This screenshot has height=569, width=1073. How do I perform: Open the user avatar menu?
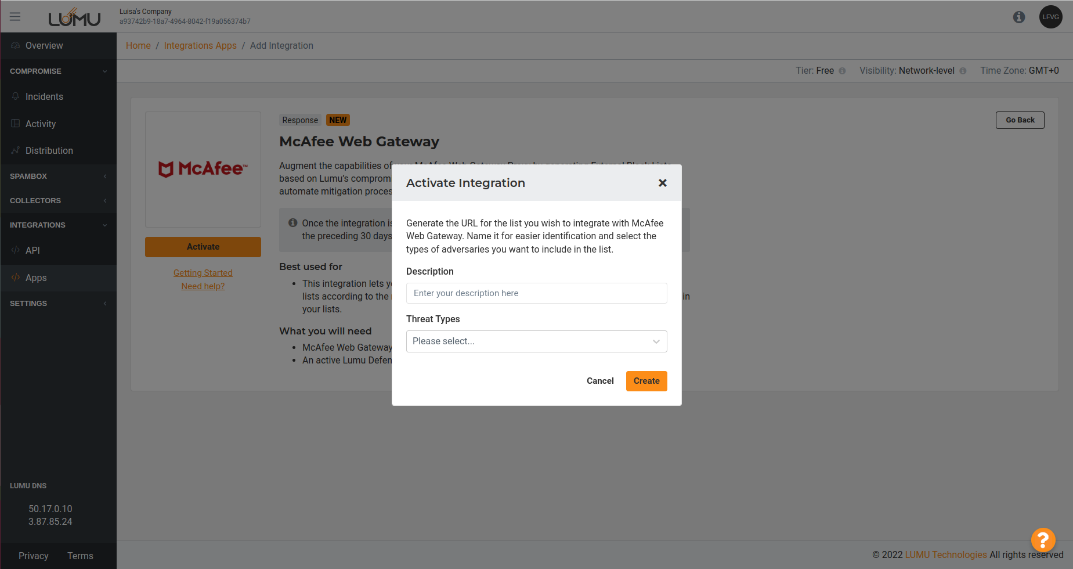1050,17
